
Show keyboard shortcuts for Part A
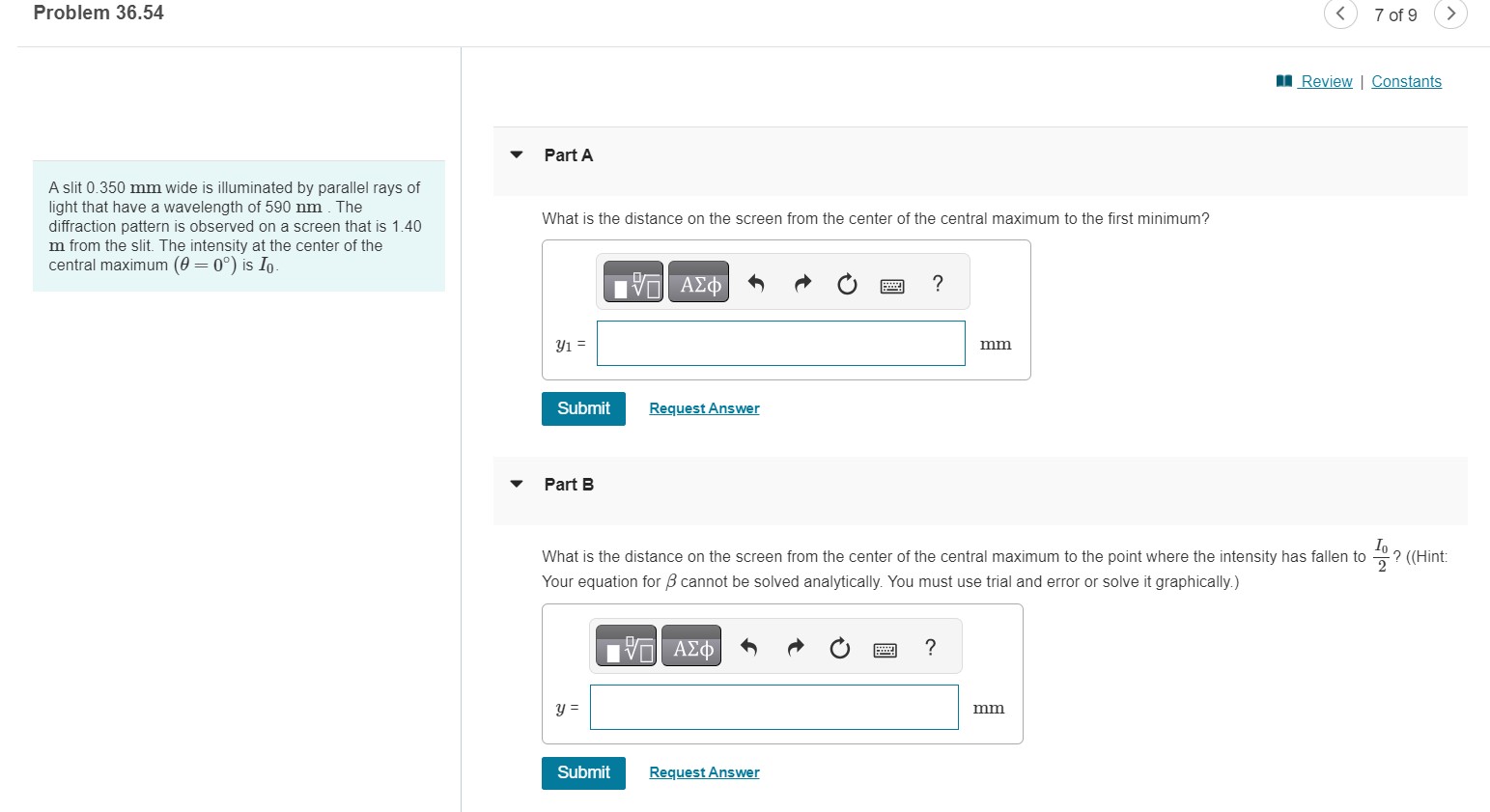pos(892,286)
